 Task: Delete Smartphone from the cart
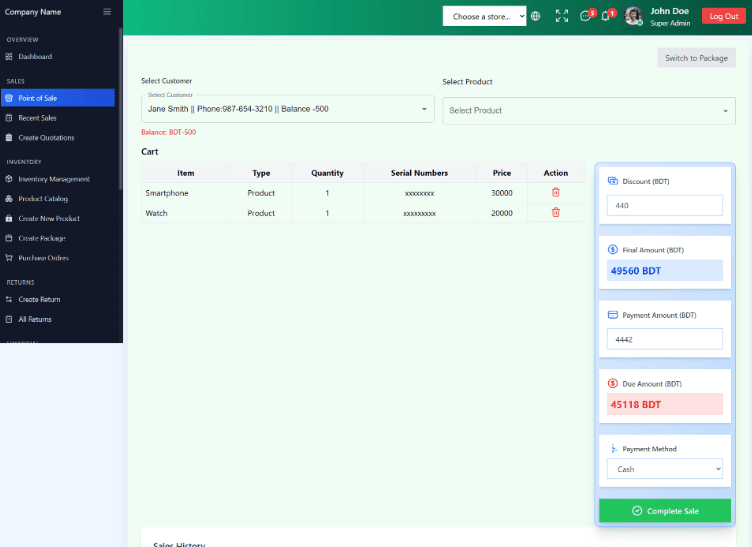[x=556, y=192]
